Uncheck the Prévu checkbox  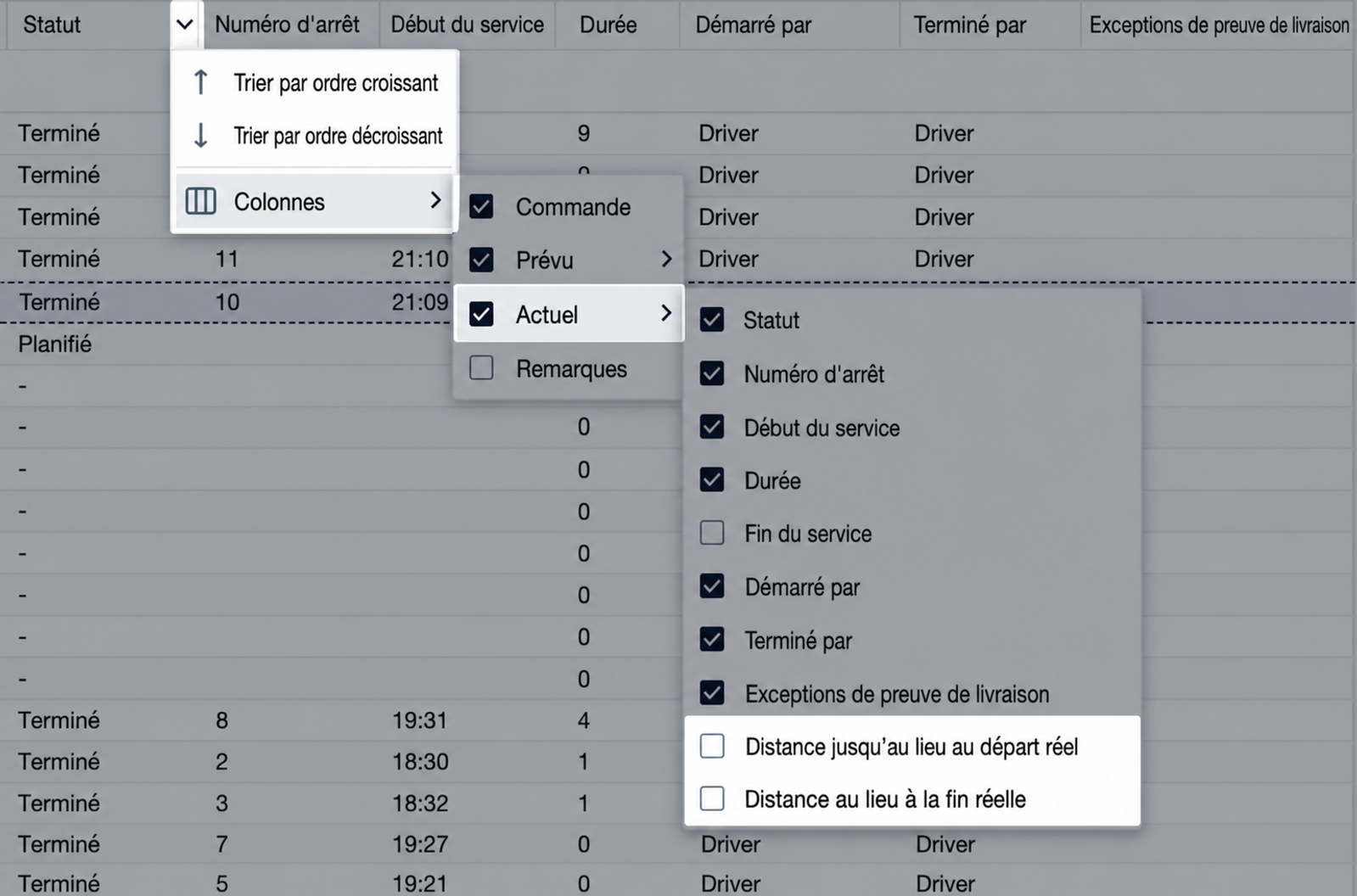coord(481,260)
